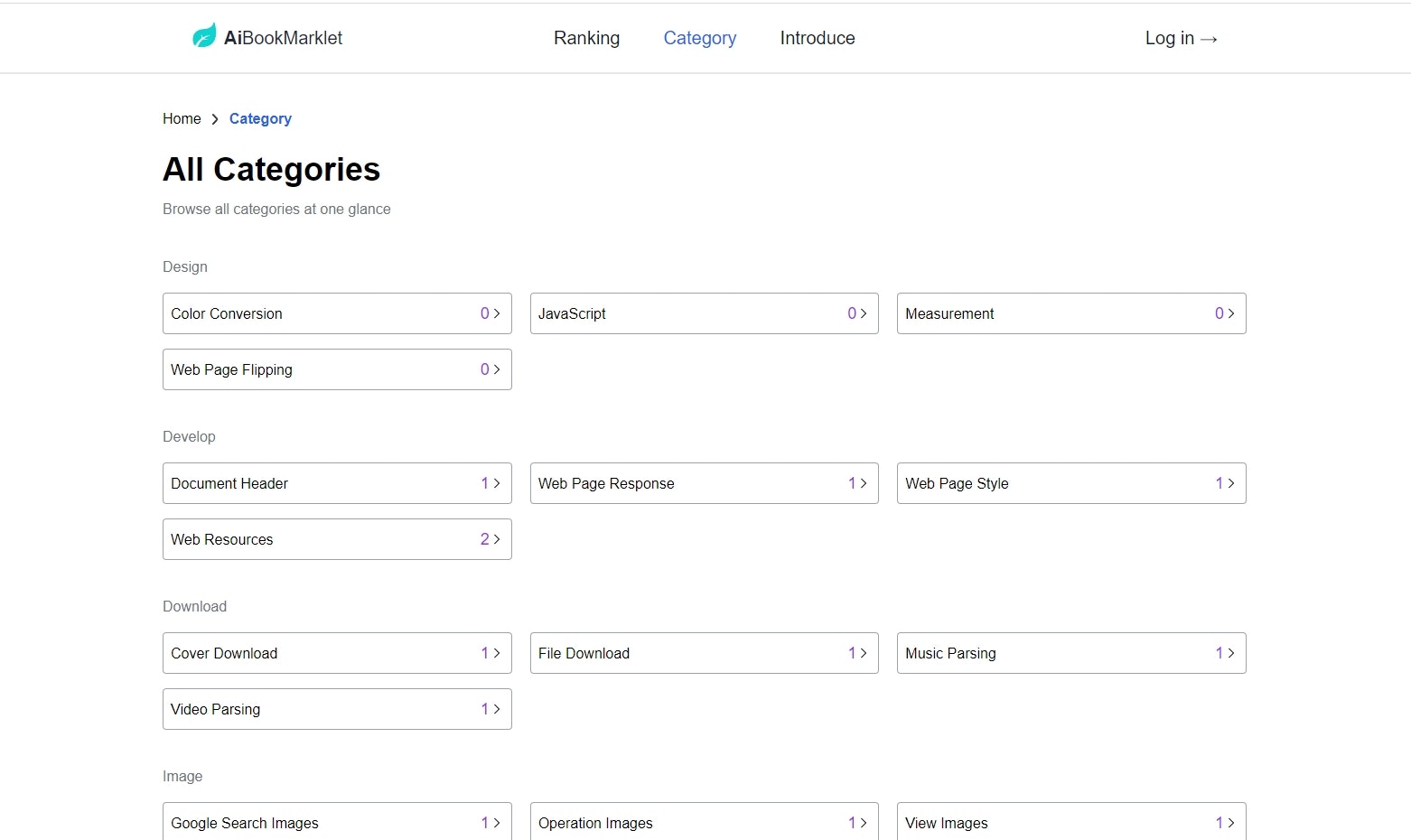The height and width of the screenshot is (840, 1411).
Task: Click the chevron on Web Resources card
Action: coord(497,539)
